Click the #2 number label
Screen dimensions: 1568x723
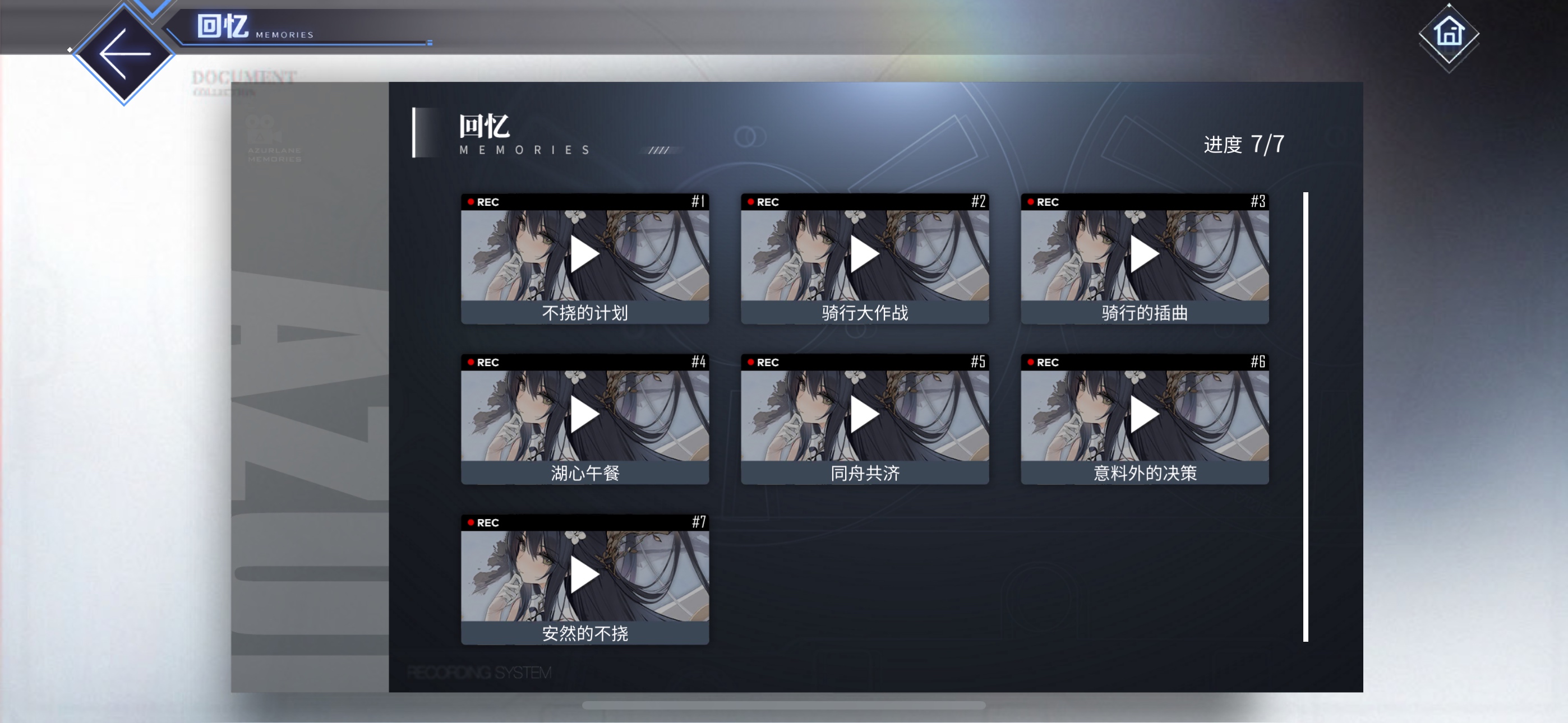tap(978, 201)
